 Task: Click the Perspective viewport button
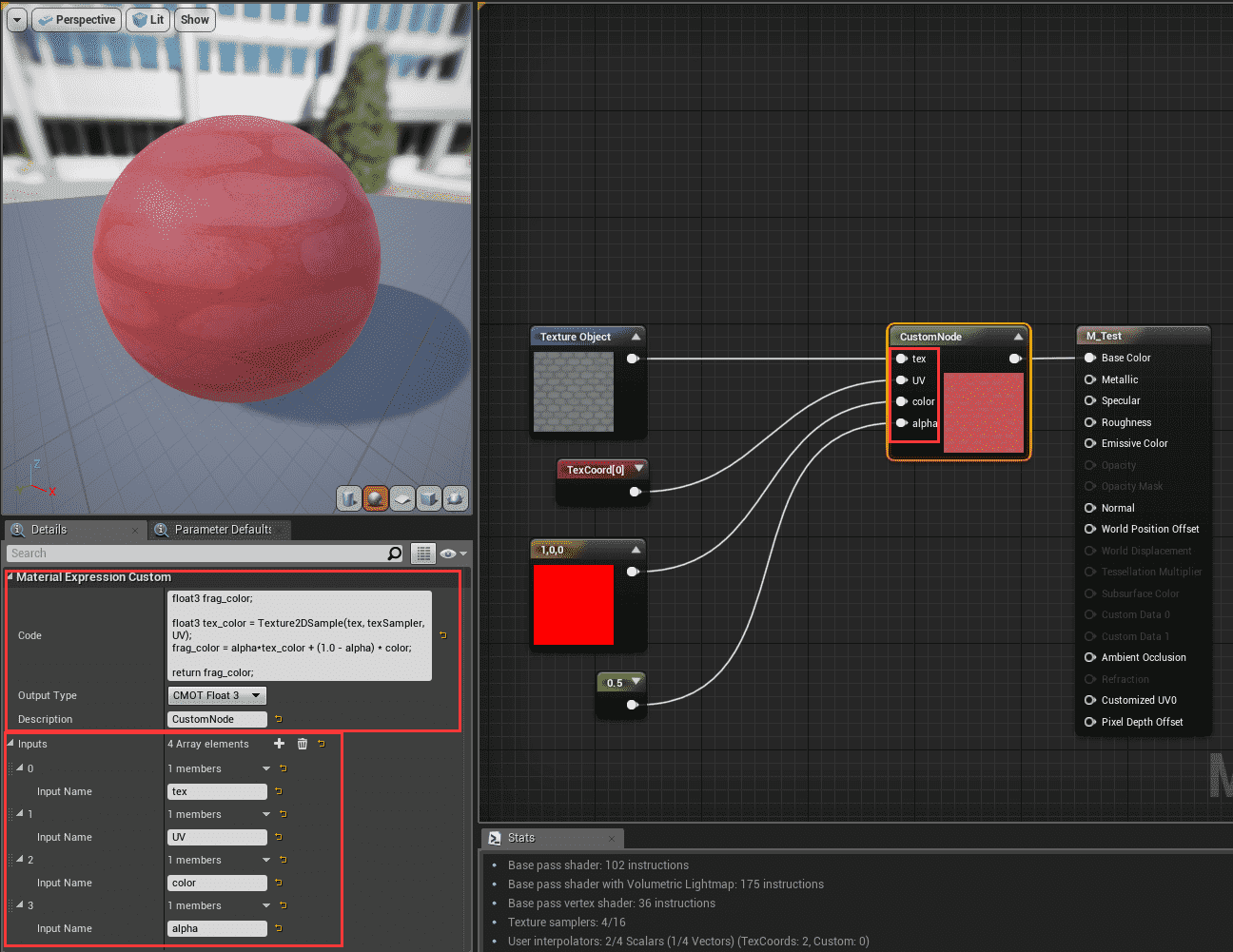77,20
